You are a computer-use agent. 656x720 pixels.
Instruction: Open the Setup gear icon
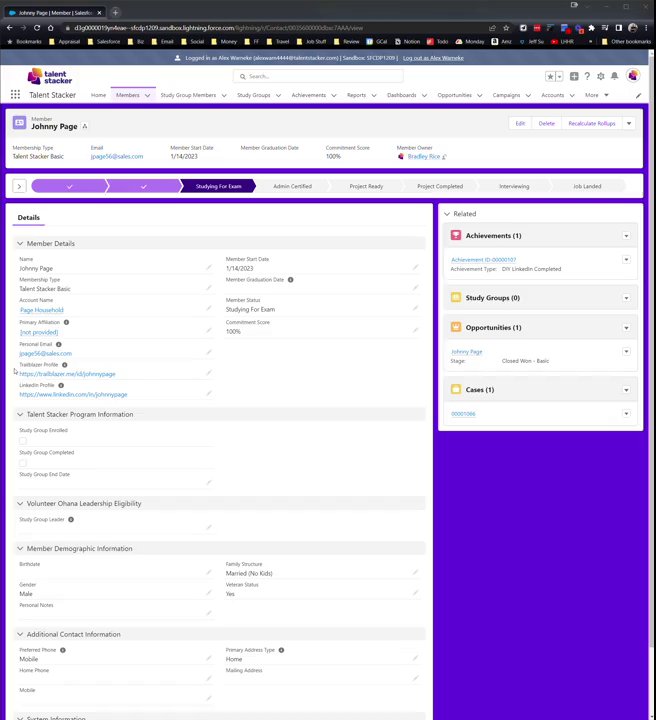(600, 76)
